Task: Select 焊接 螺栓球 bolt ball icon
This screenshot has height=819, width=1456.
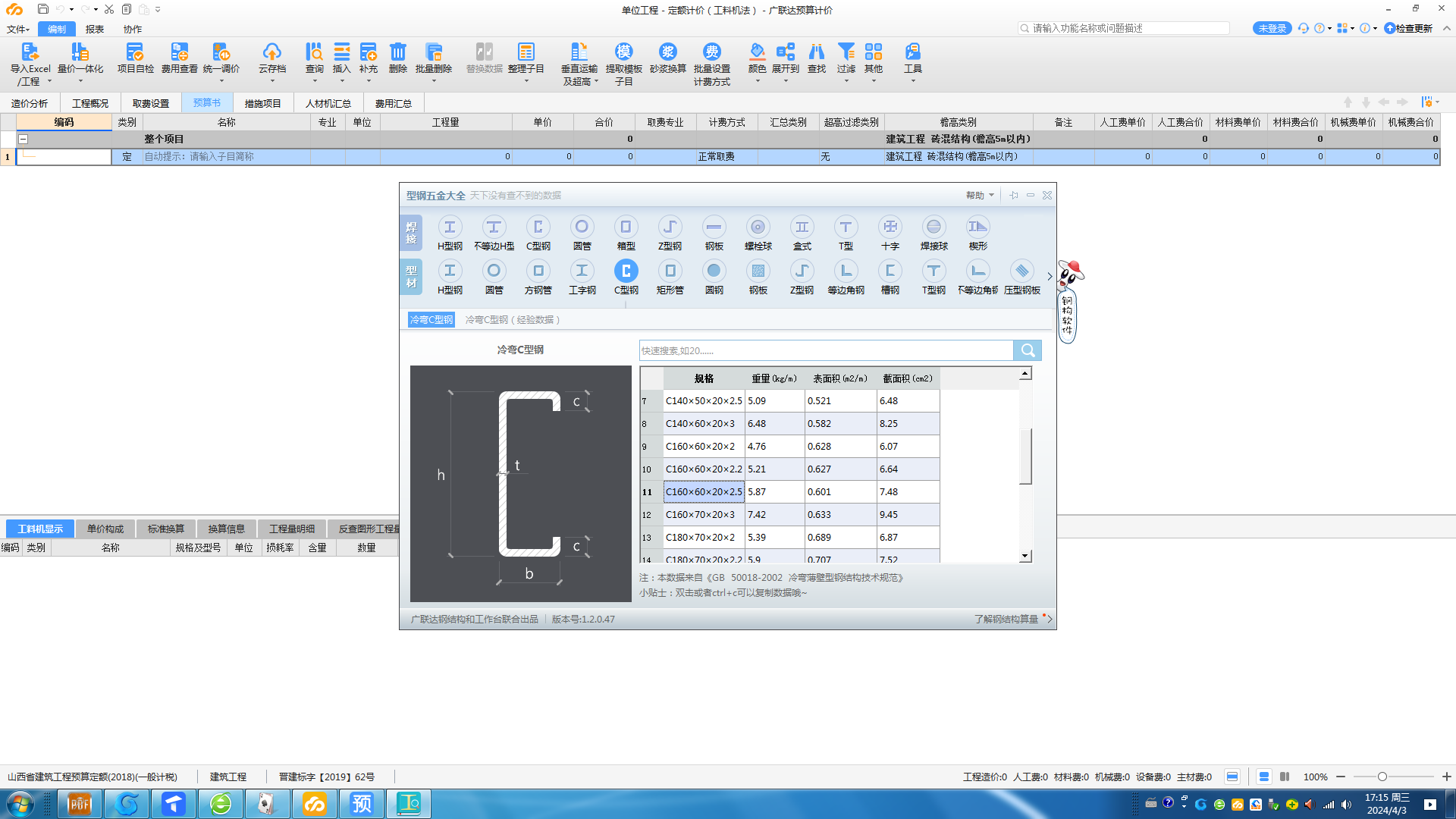Action: click(758, 227)
